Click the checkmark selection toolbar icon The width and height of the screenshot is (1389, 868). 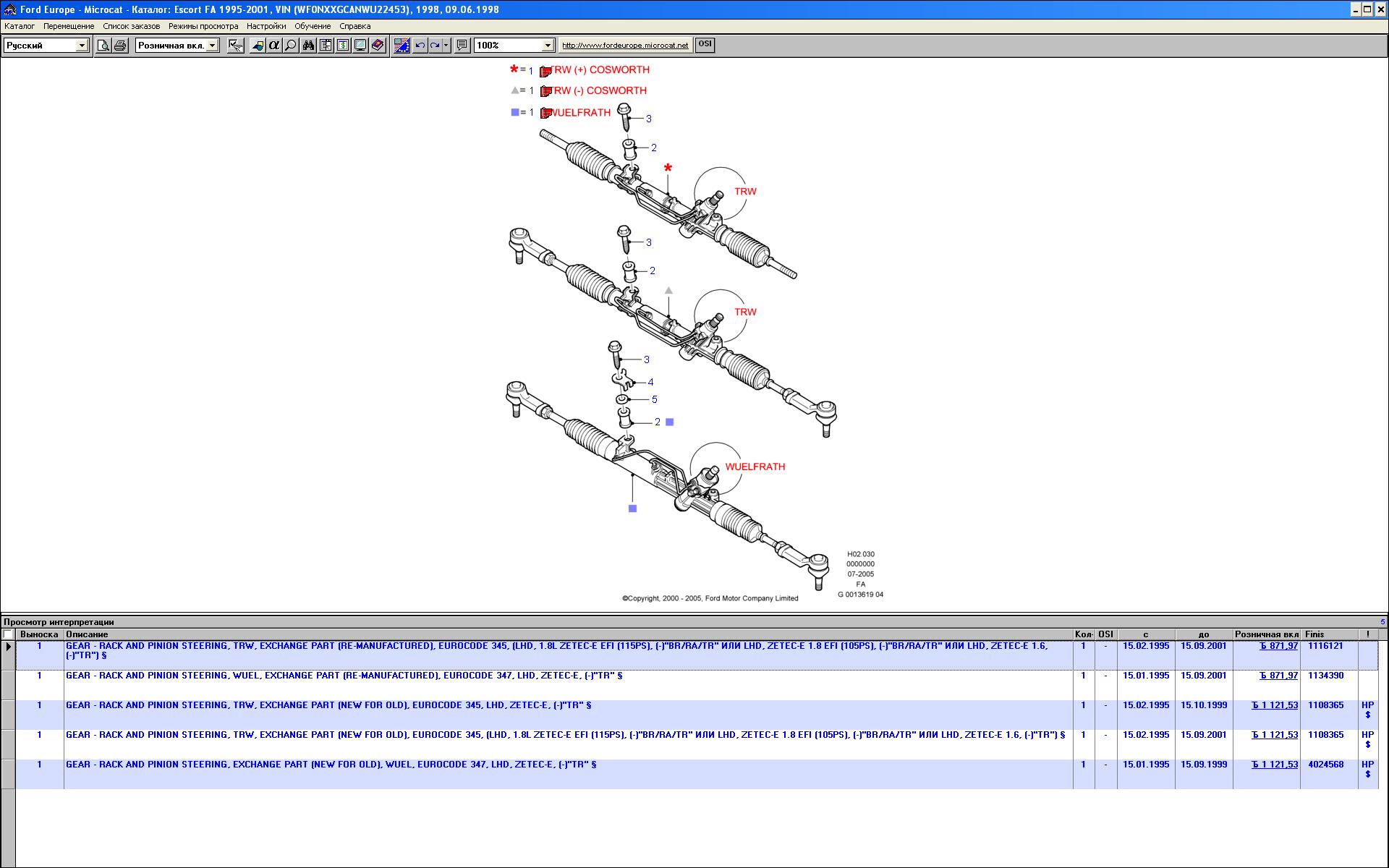click(x=235, y=46)
